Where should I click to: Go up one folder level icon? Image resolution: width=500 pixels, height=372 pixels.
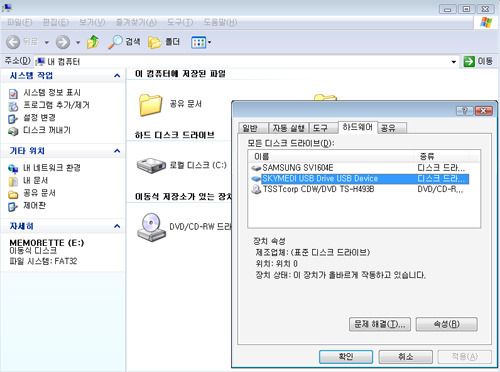point(93,42)
